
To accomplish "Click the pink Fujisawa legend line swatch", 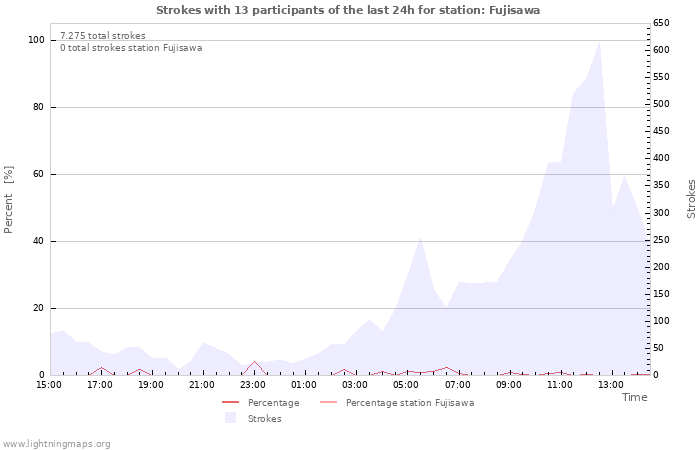I will (329, 403).
